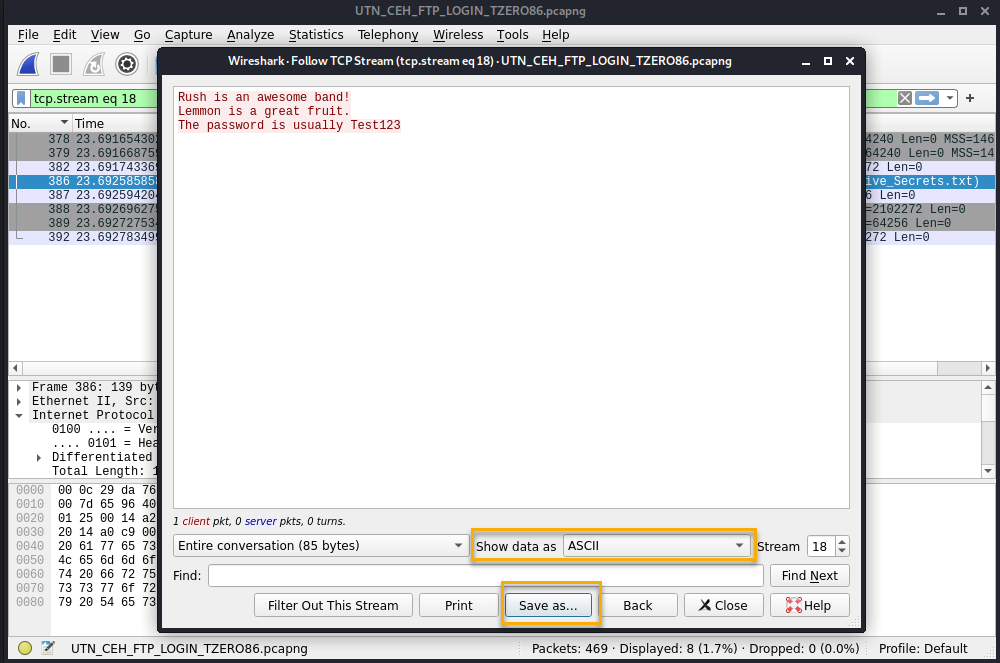
Task: Click the Save as... button
Action: click(x=548, y=605)
